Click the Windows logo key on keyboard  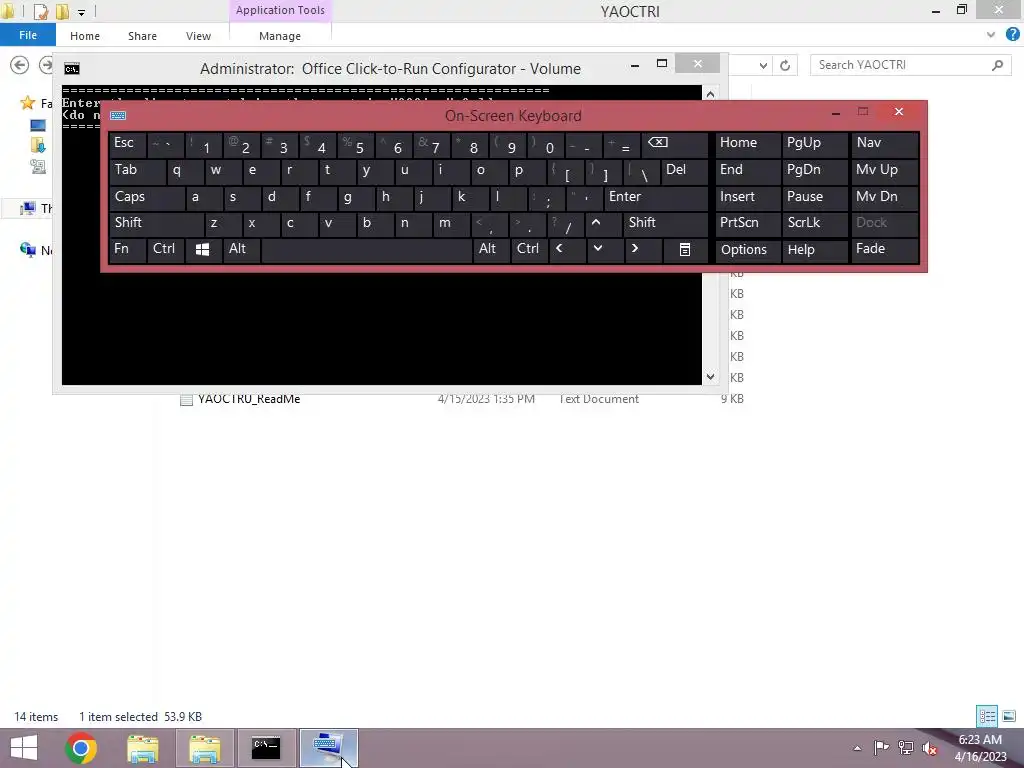point(202,249)
